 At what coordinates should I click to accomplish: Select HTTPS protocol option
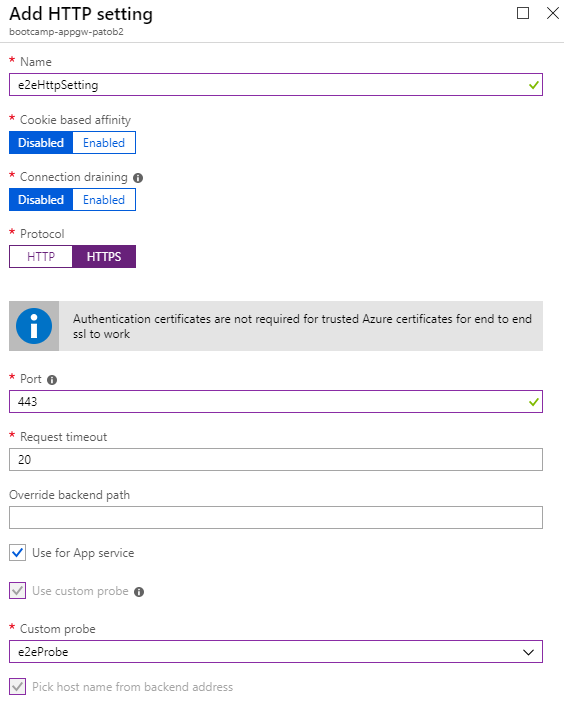pos(104,257)
